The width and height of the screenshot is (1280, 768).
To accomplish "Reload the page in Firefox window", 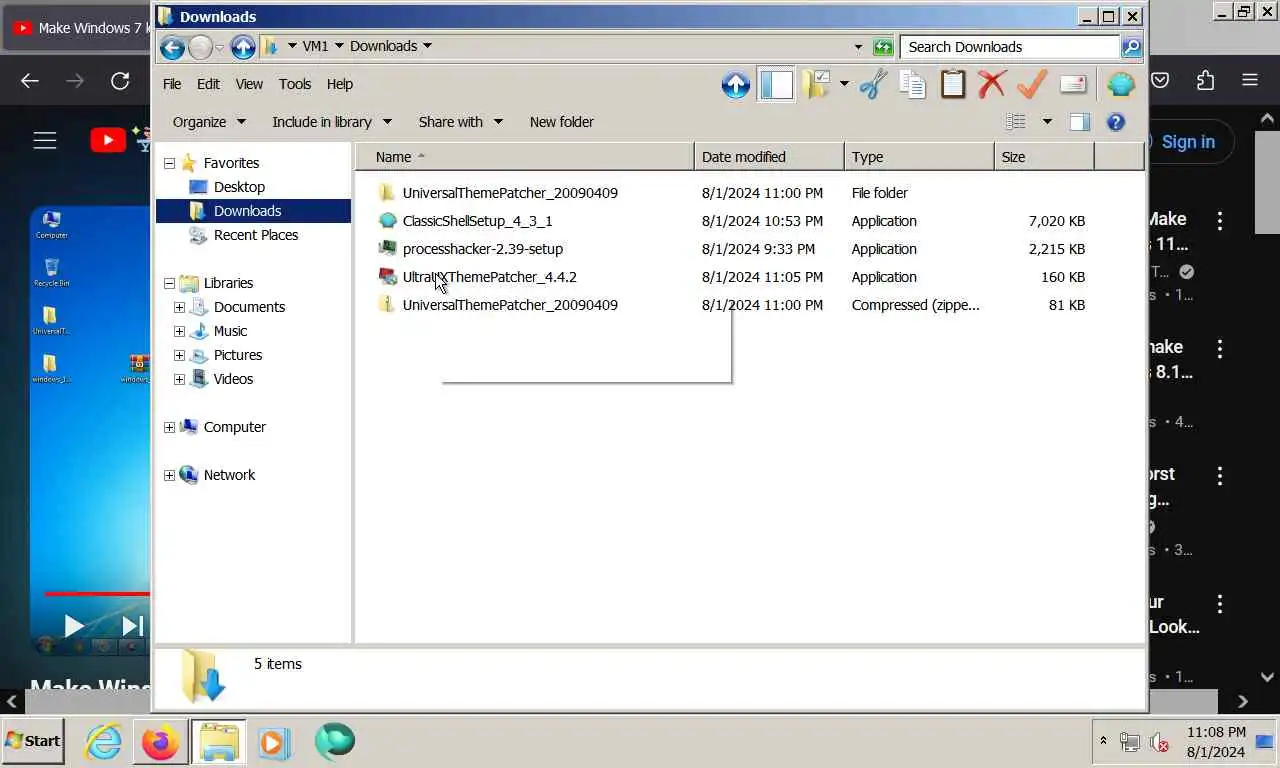I will (x=120, y=81).
